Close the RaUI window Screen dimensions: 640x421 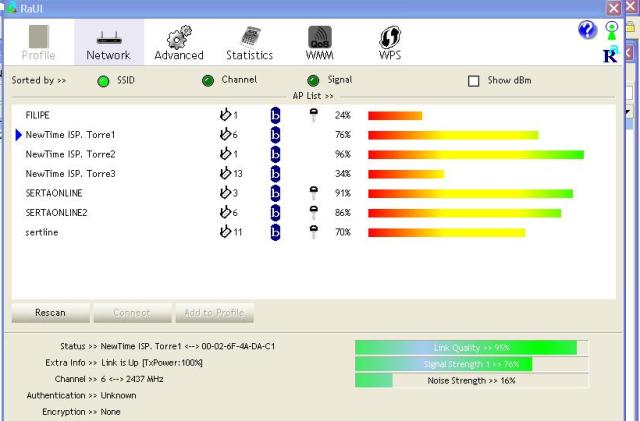(613, 8)
